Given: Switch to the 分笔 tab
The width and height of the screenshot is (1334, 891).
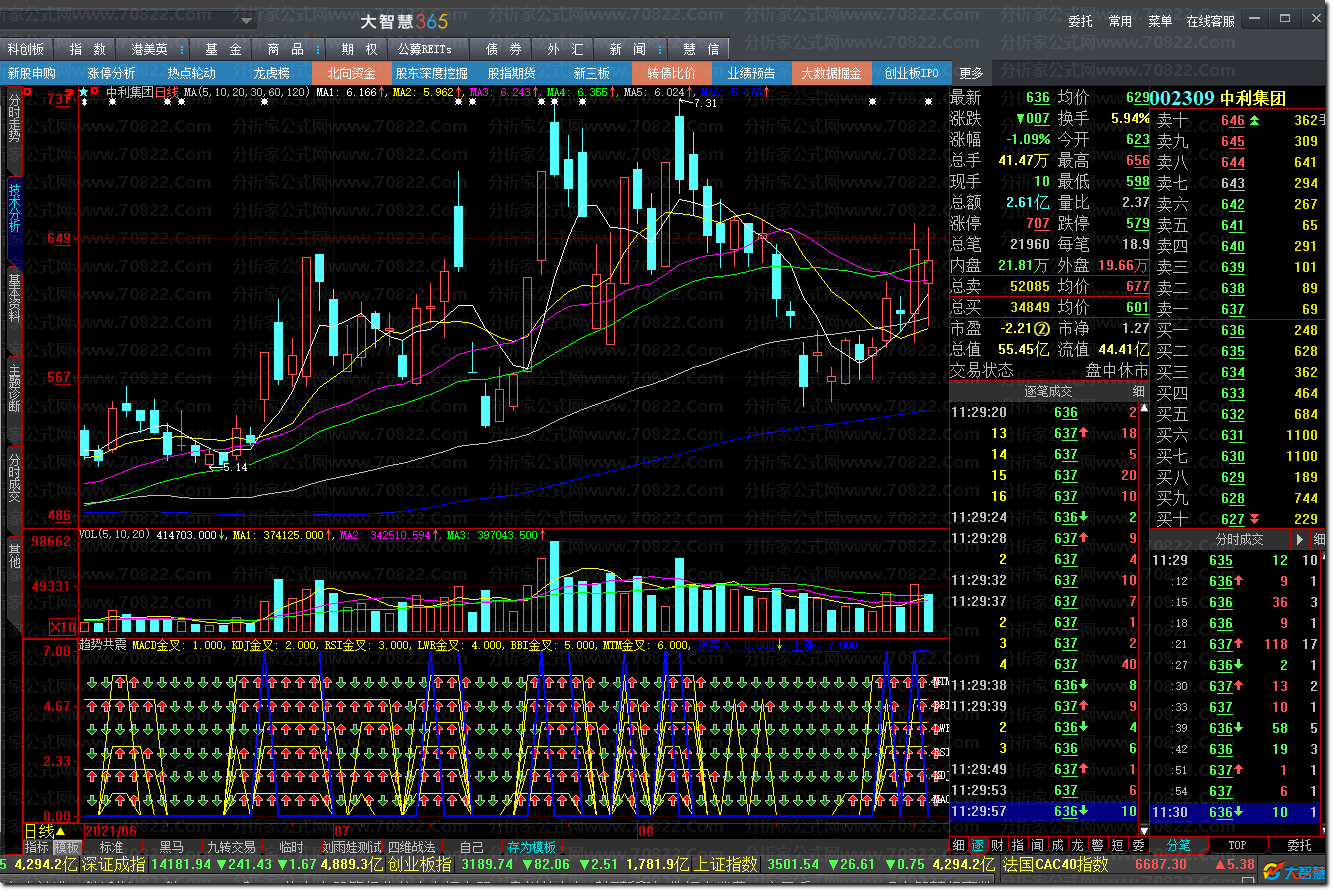Looking at the screenshot, I should click(1178, 845).
